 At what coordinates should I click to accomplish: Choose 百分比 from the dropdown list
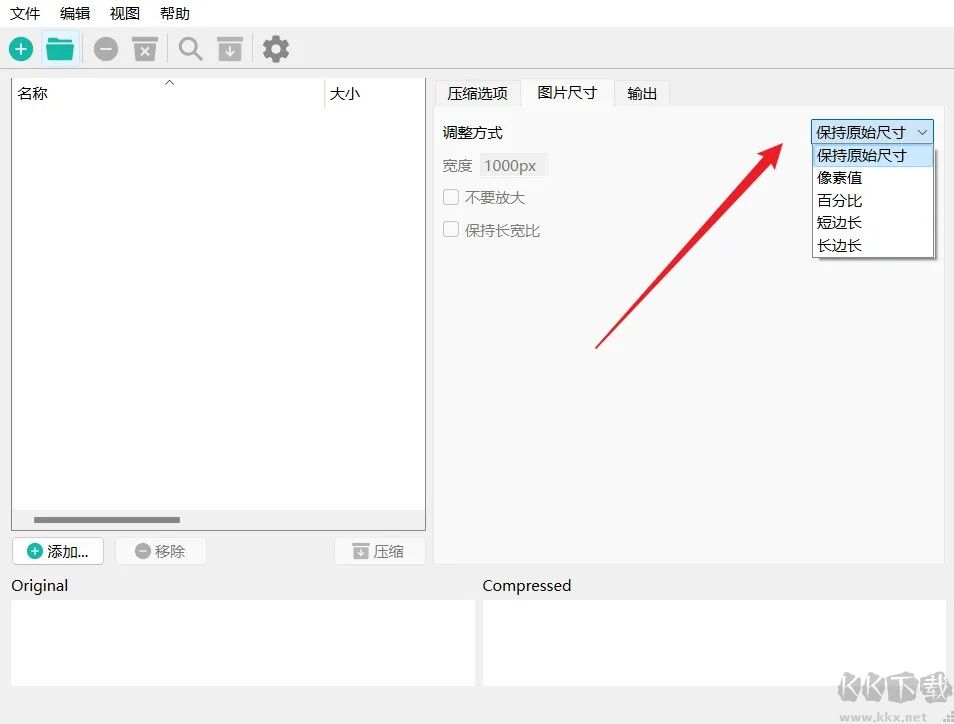872,200
